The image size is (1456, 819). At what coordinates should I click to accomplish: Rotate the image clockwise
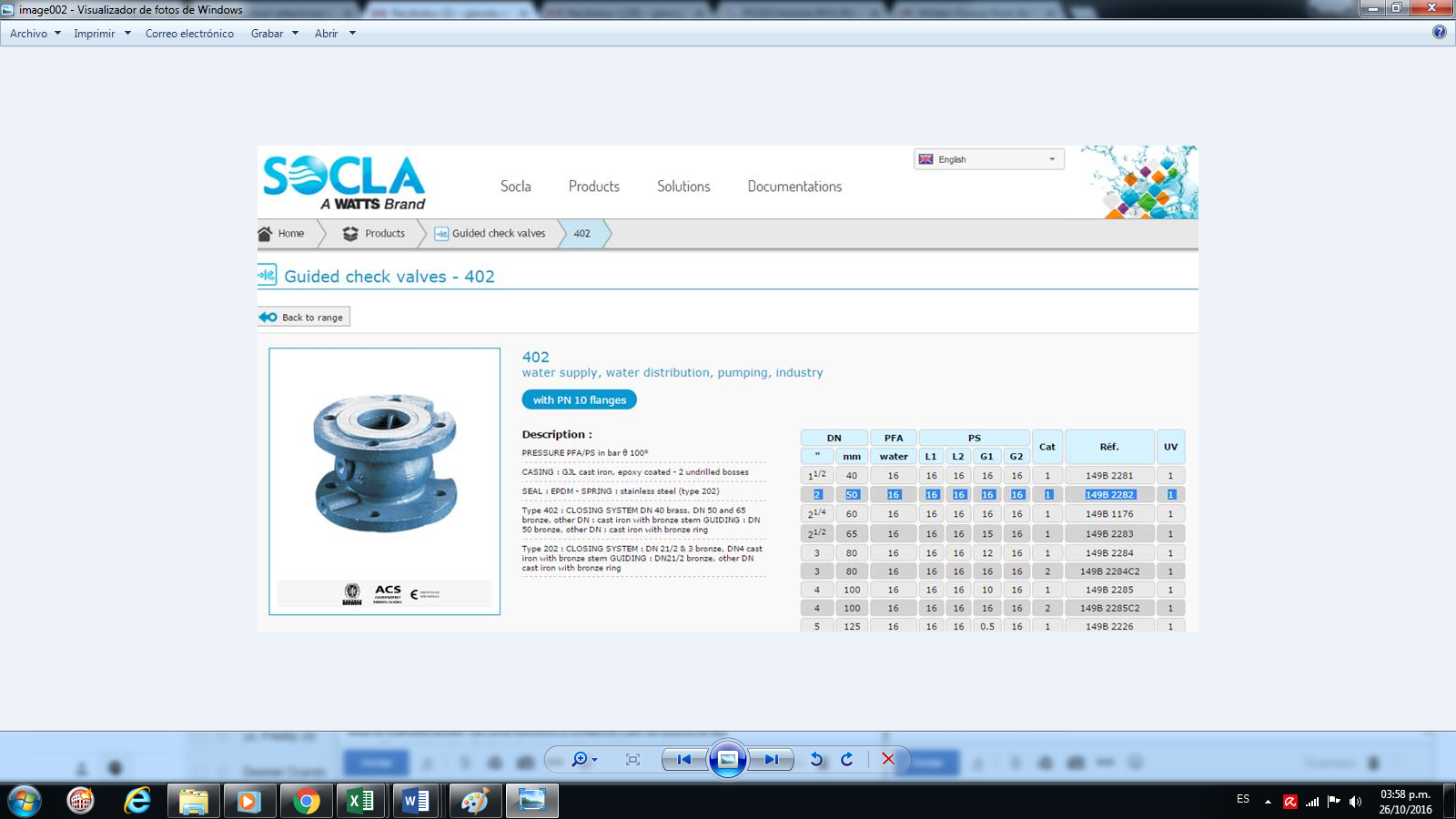click(x=847, y=759)
